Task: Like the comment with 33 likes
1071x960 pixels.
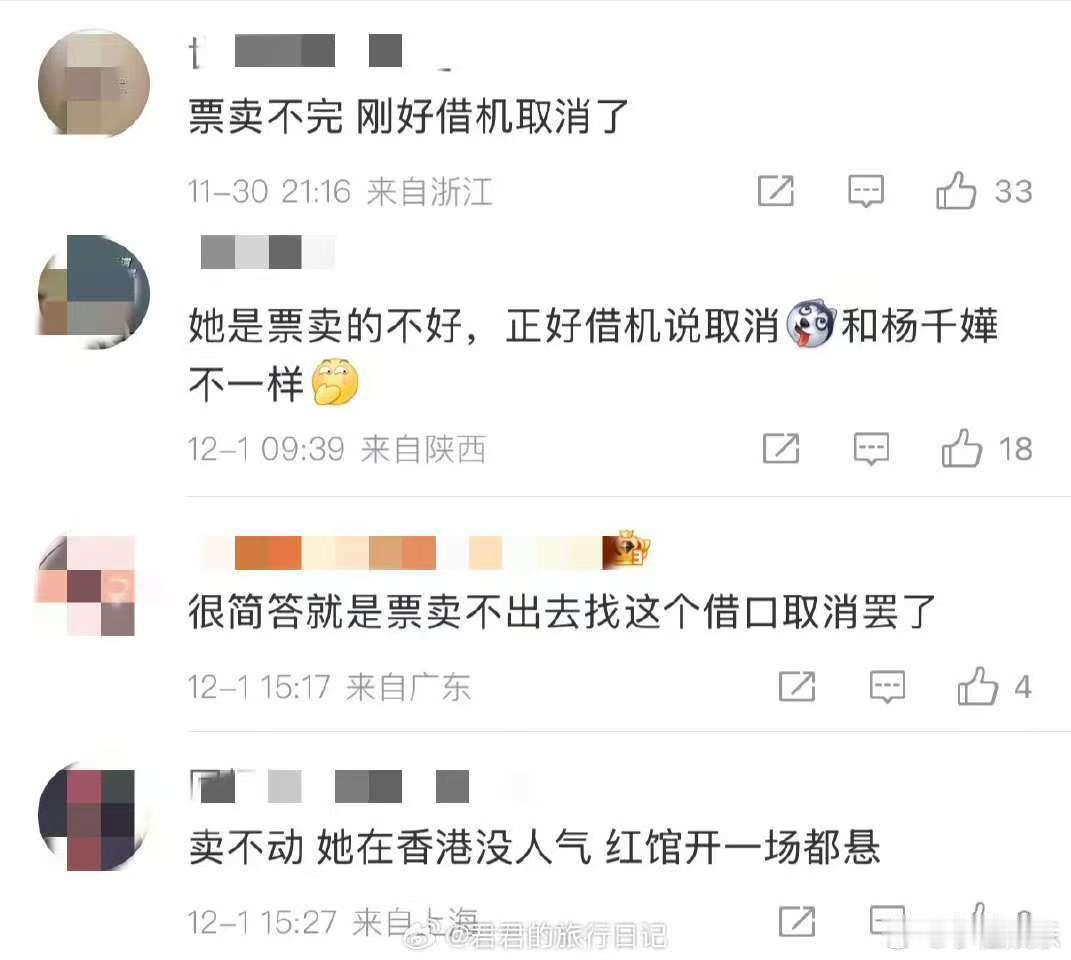Action: [x=956, y=190]
